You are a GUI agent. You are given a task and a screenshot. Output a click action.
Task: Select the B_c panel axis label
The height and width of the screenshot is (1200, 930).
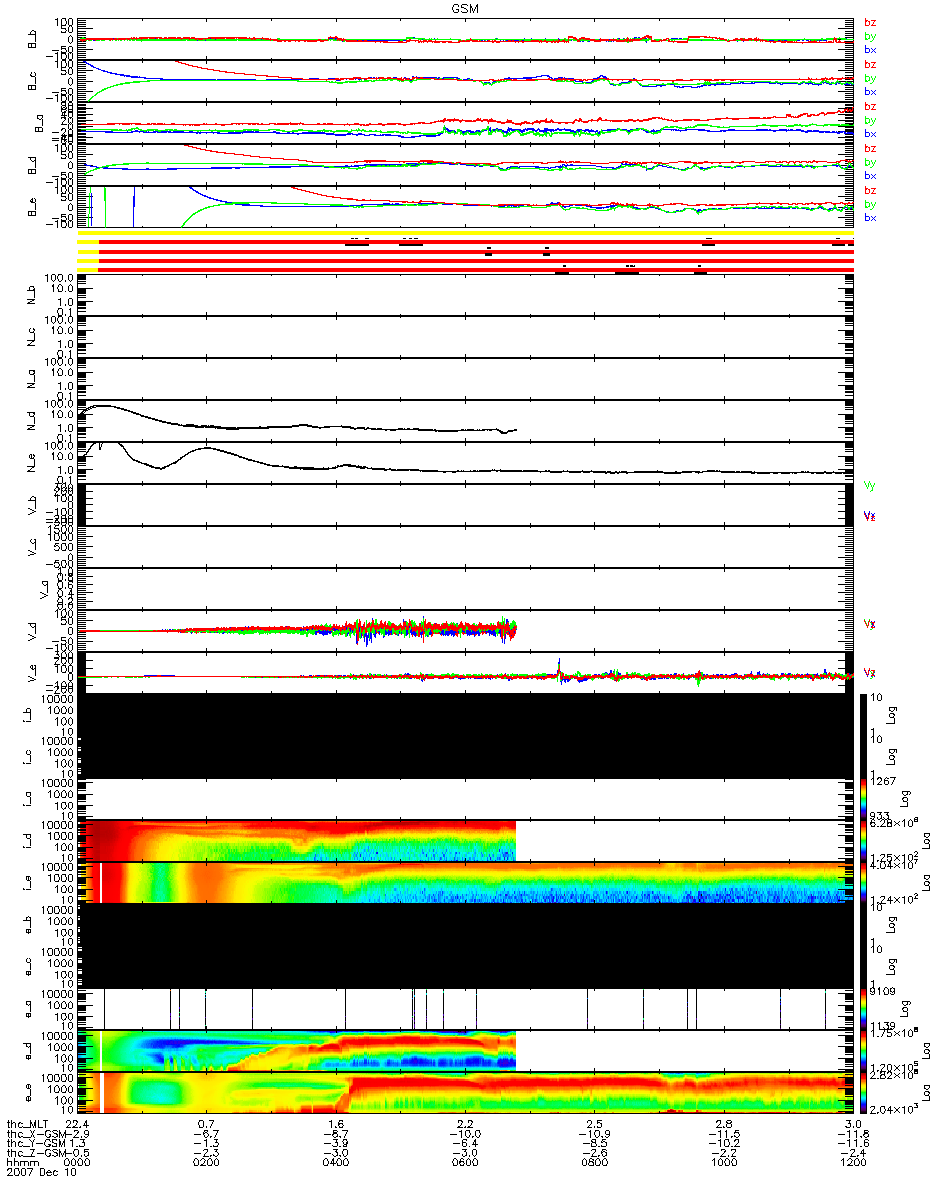tap(32, 81)
